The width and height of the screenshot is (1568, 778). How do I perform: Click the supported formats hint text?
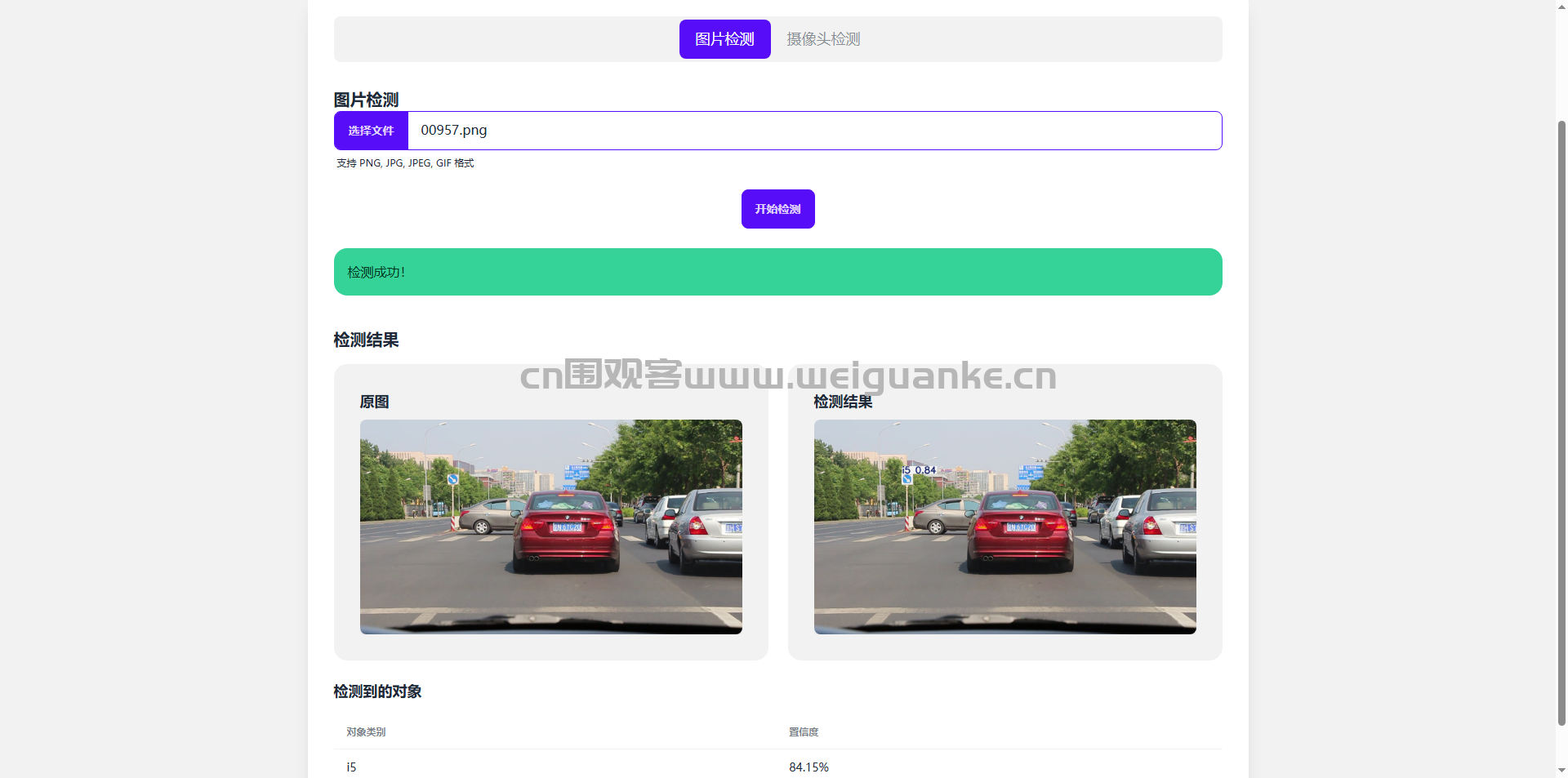point(405,163)
